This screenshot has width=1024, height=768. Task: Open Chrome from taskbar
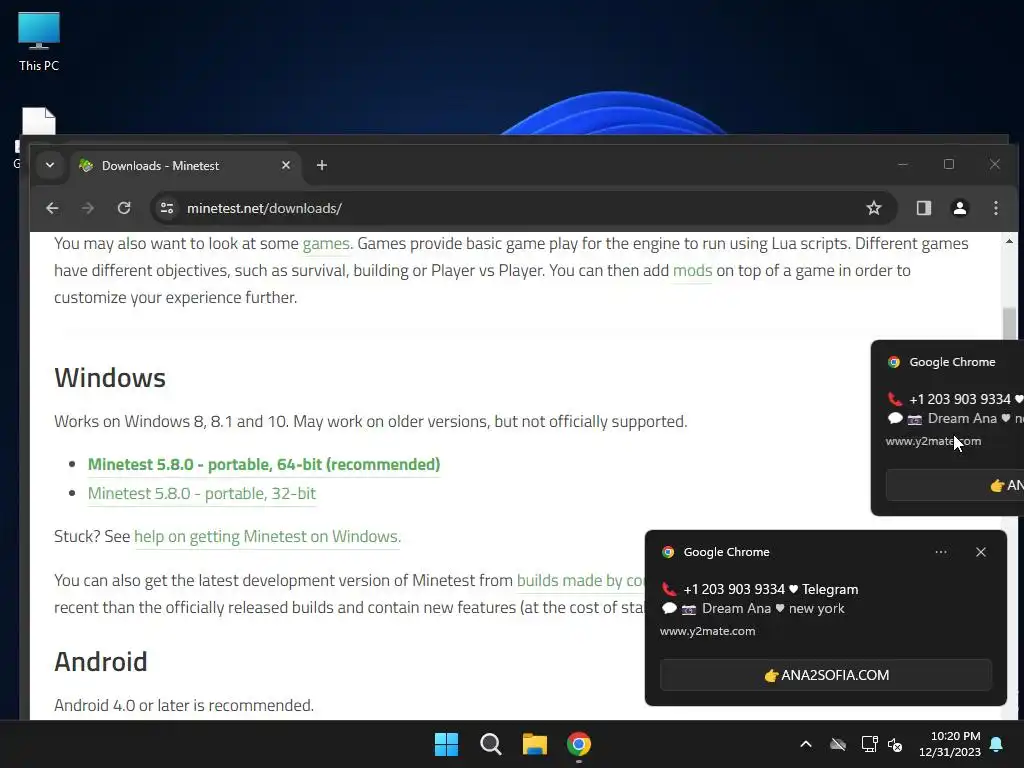pyautogui.click(x=579, y=744)
